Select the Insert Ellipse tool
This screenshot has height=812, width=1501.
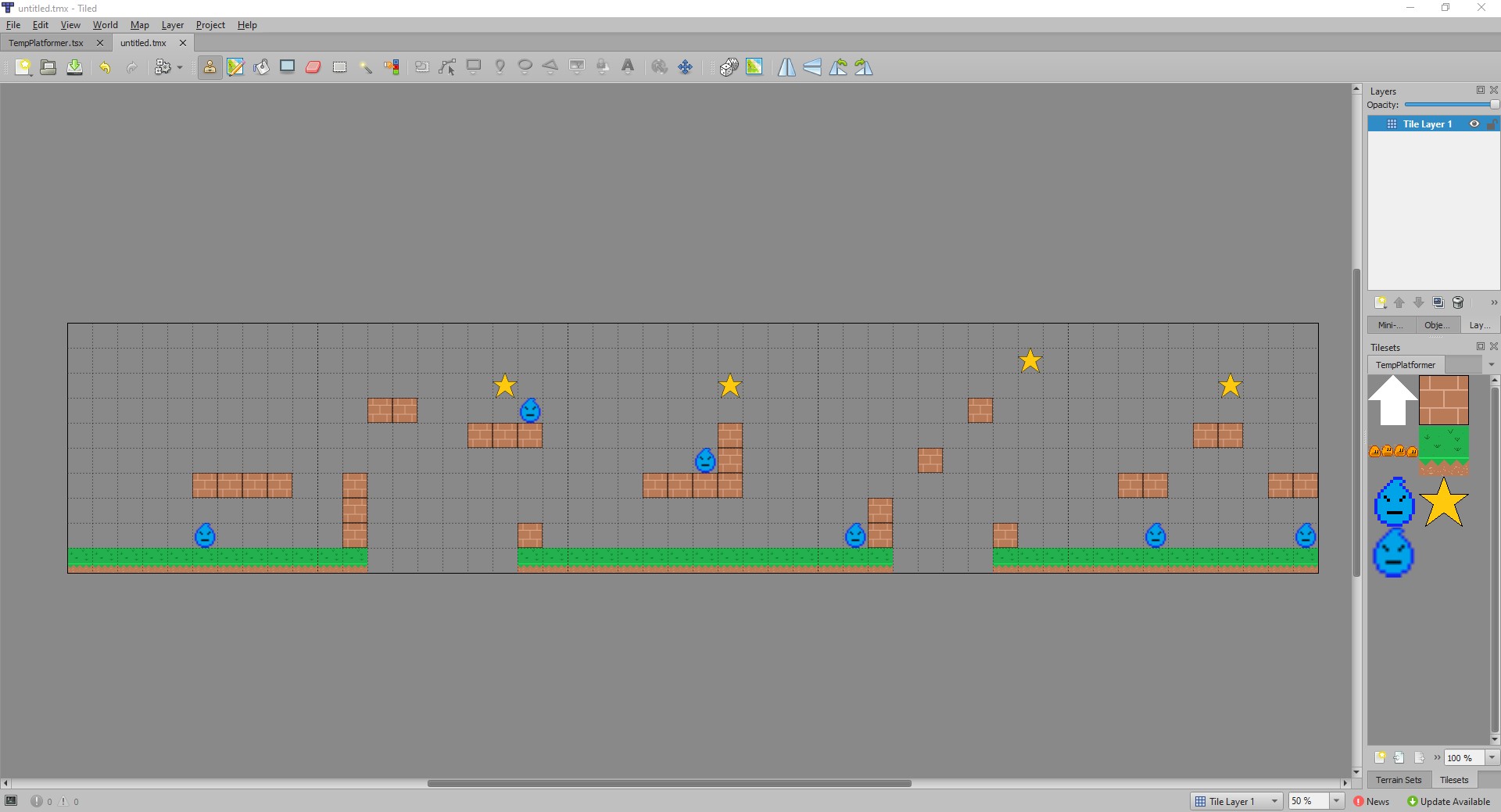(x=525, y=67)
